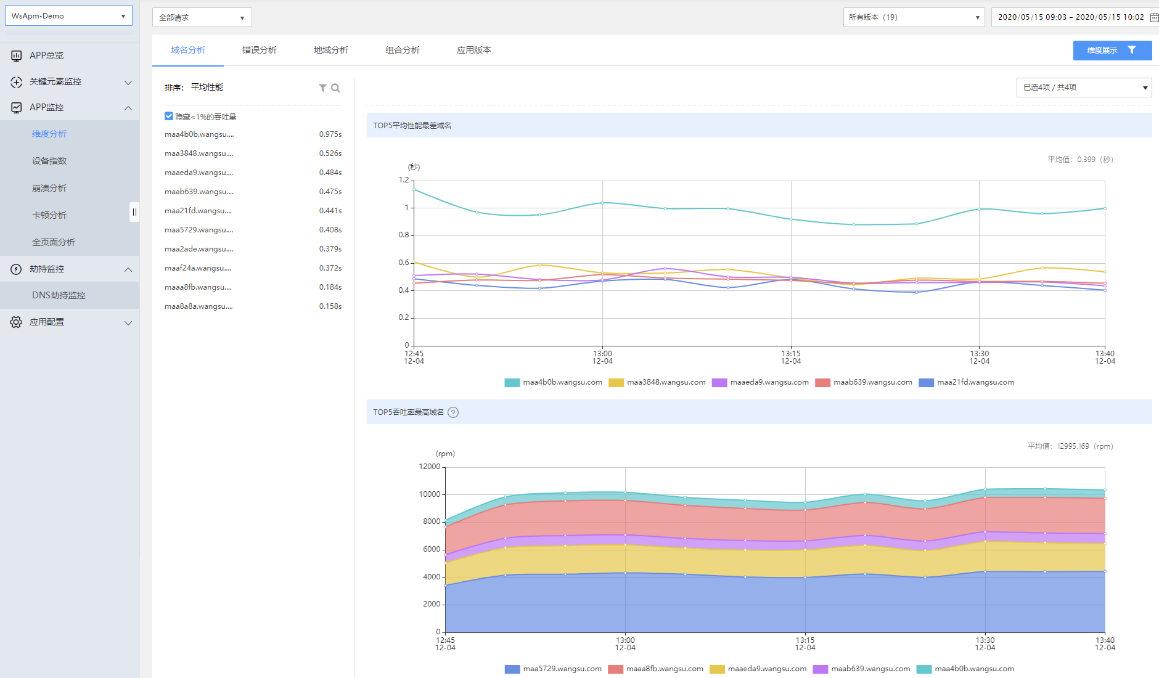This screenshot has width=1159, height=678.
Task: Collapse the 劫持监控 chevron
Action: tap(128, 269)
